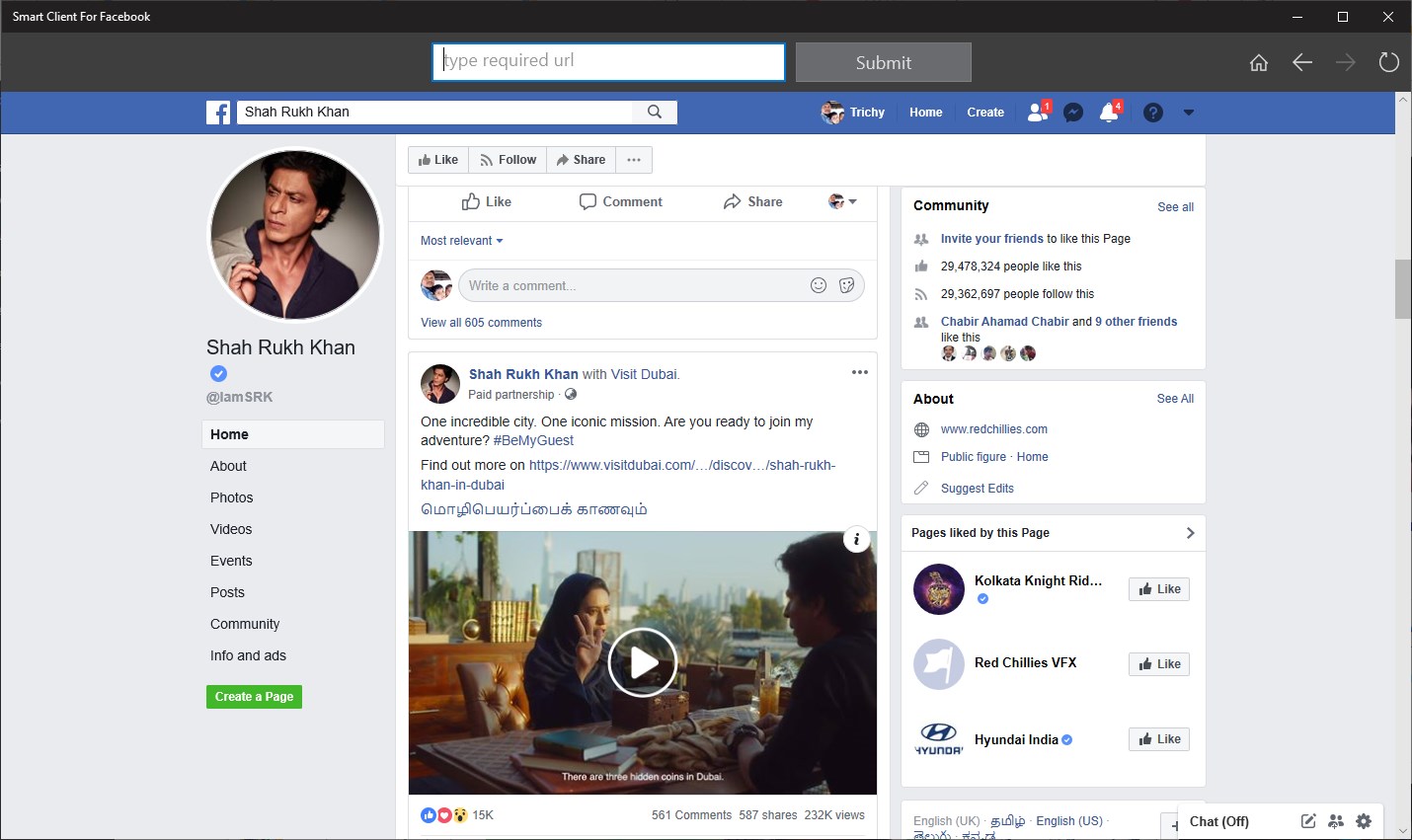Focus the 'type required url' field
This screenshot has width=1412, height=840.
click(609, 61)
